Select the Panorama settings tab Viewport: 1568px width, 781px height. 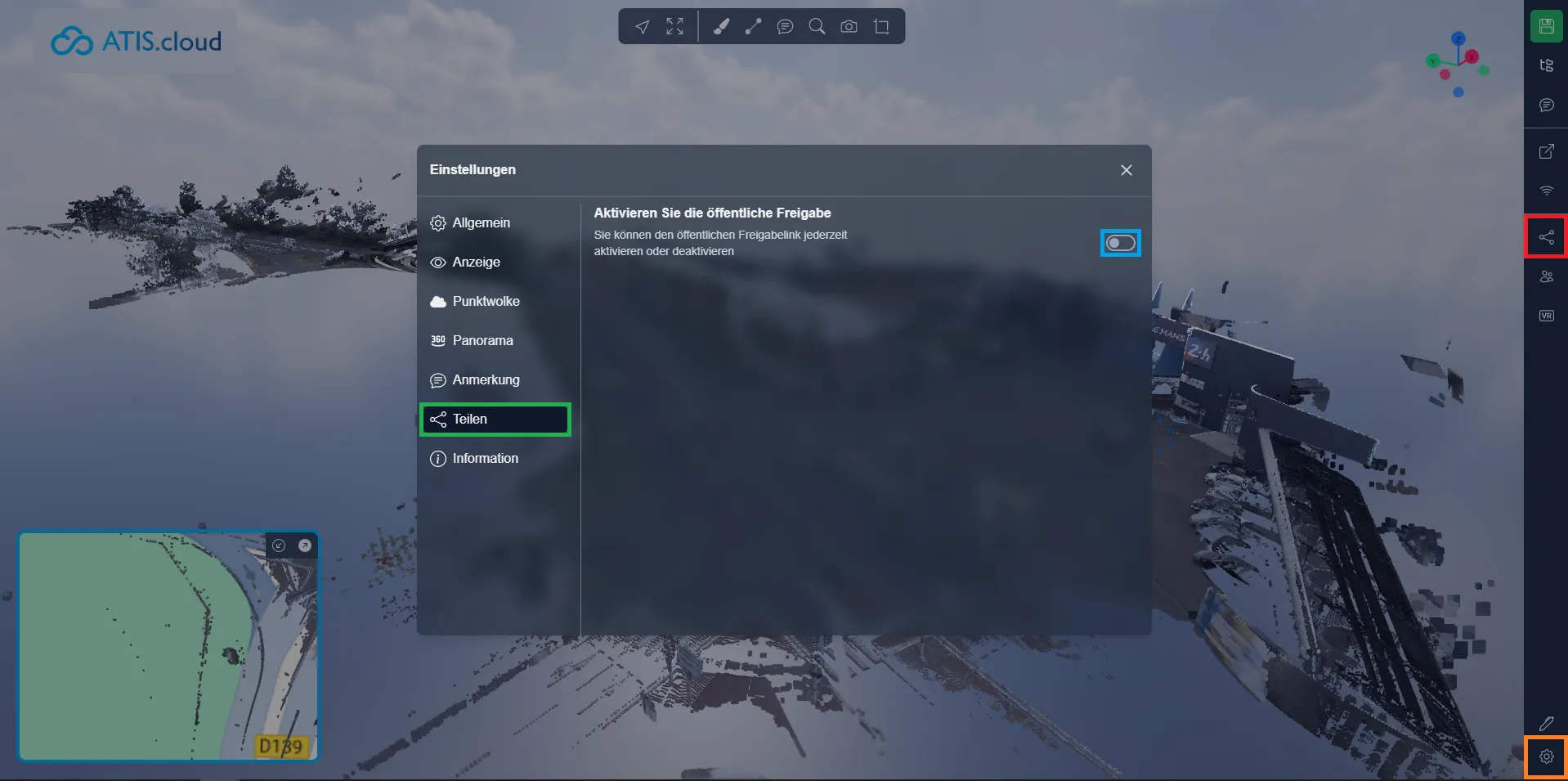[482, 340]
